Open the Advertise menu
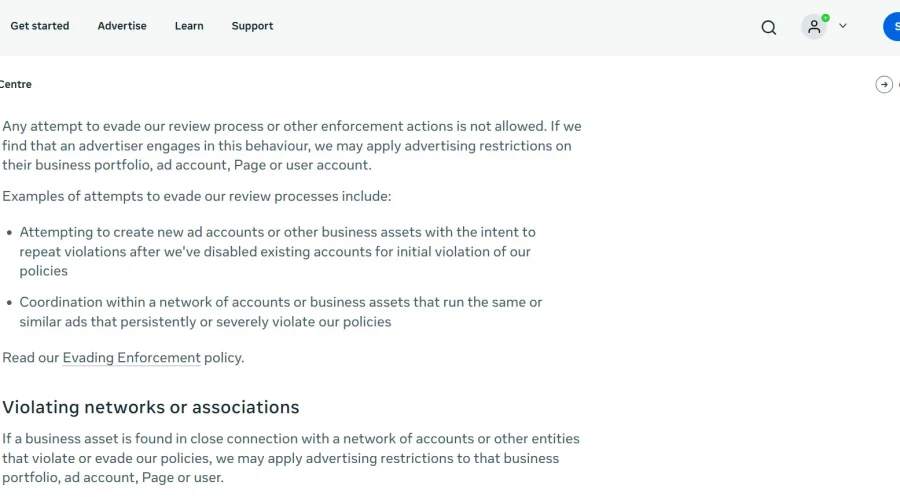The height and width of the screenshot is (500, 900). [122, 26]
